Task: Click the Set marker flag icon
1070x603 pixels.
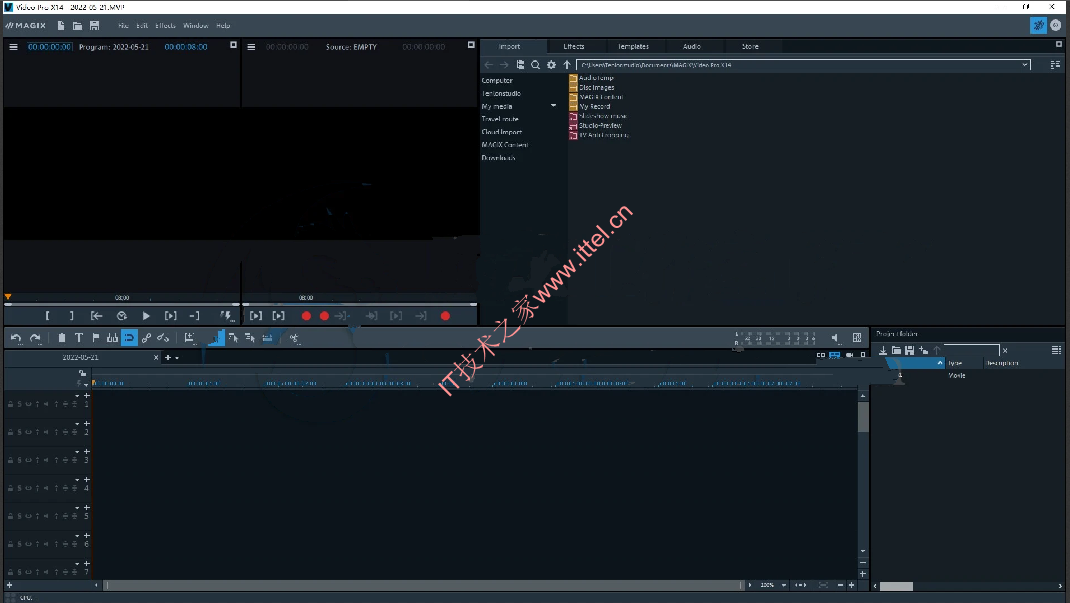Action: (96, 338)
